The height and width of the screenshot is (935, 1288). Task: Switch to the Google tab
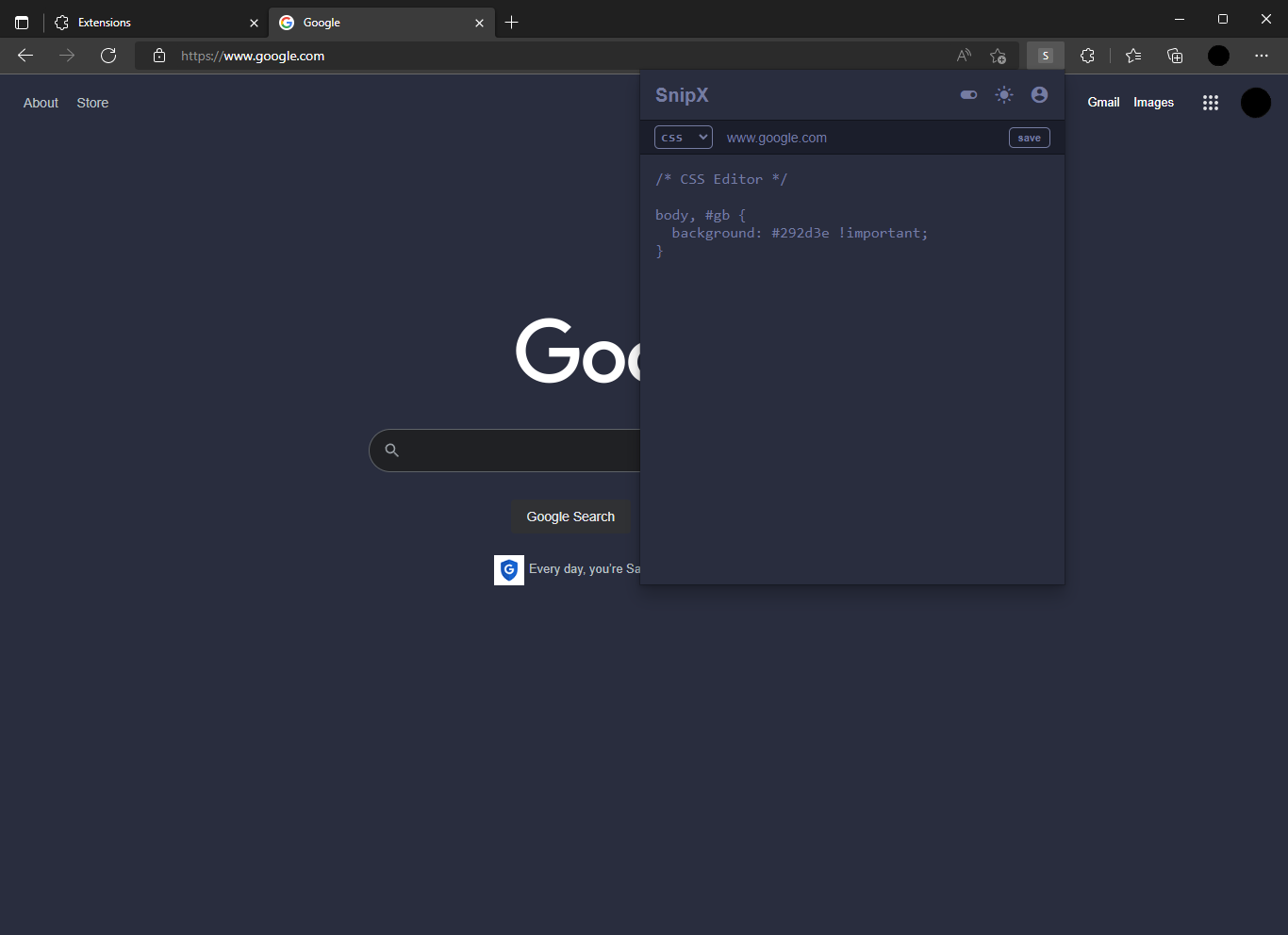point(382,23)
